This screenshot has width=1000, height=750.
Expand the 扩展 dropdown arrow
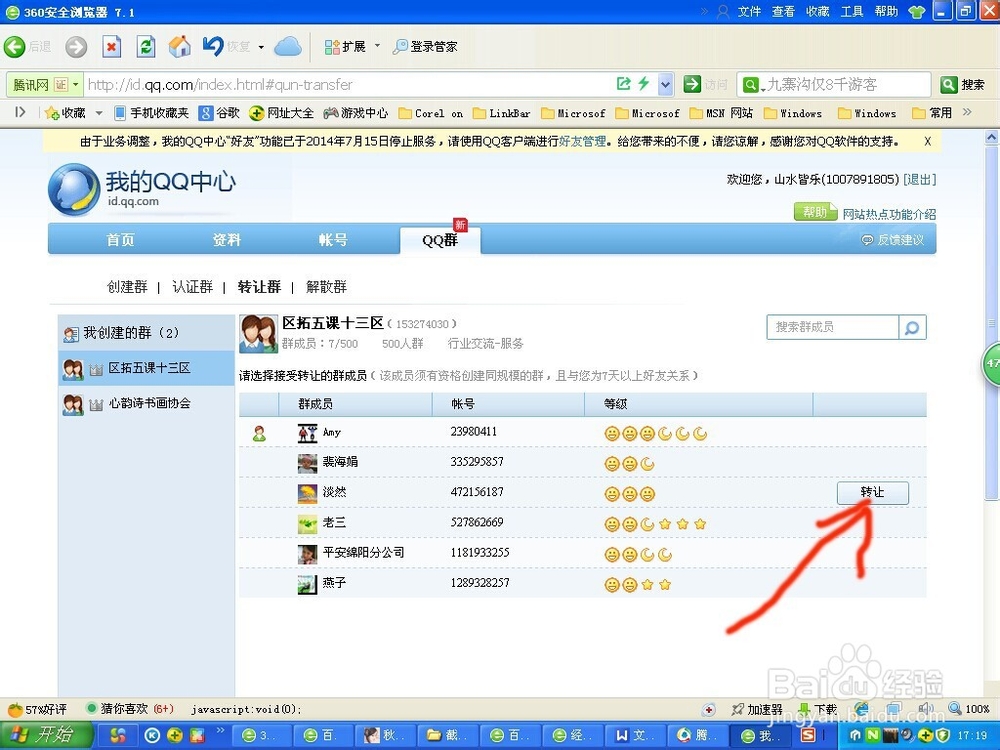click(x=377, y=46)
